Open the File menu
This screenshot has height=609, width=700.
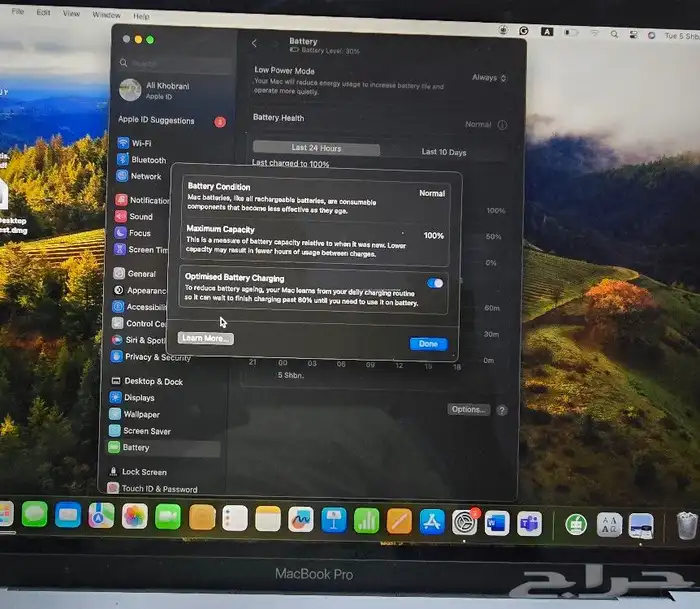click(x=18, y=12)
